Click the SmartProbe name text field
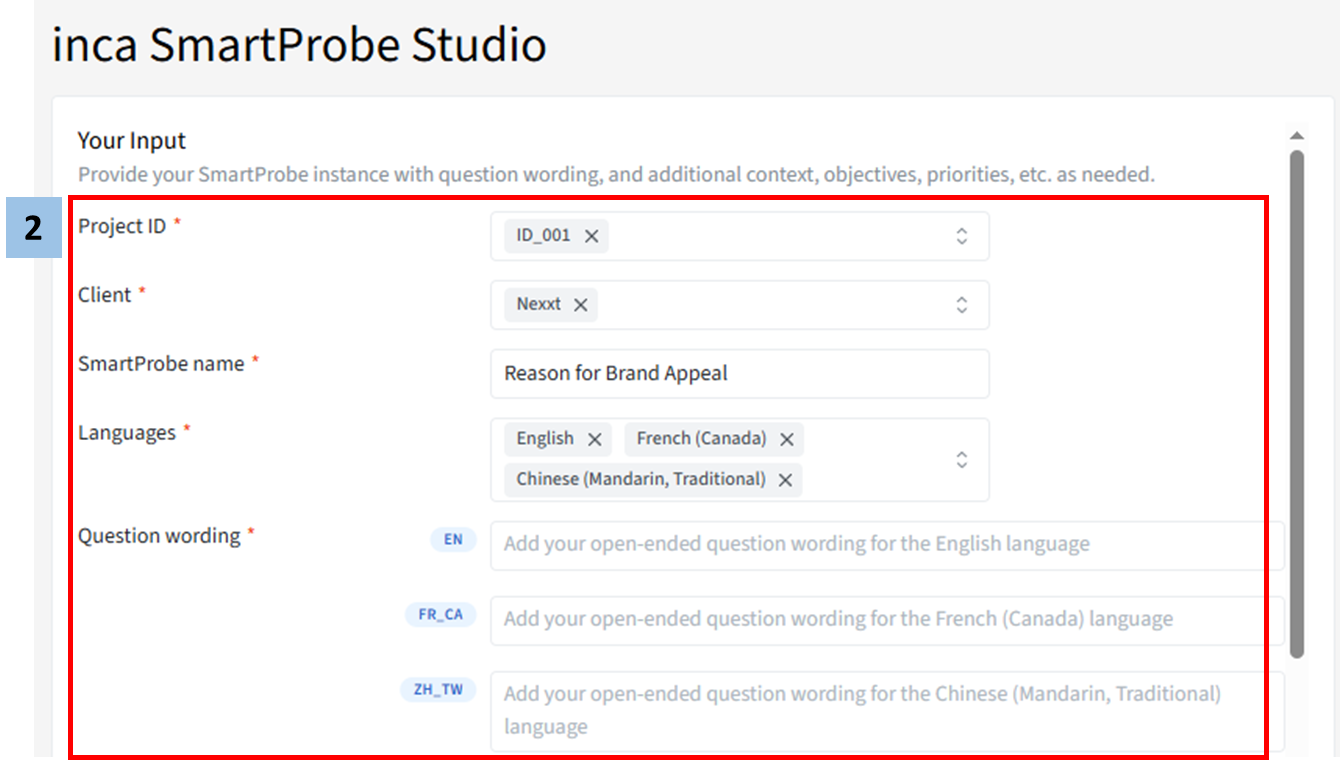 pyautogui.click(x=739, y=374)
